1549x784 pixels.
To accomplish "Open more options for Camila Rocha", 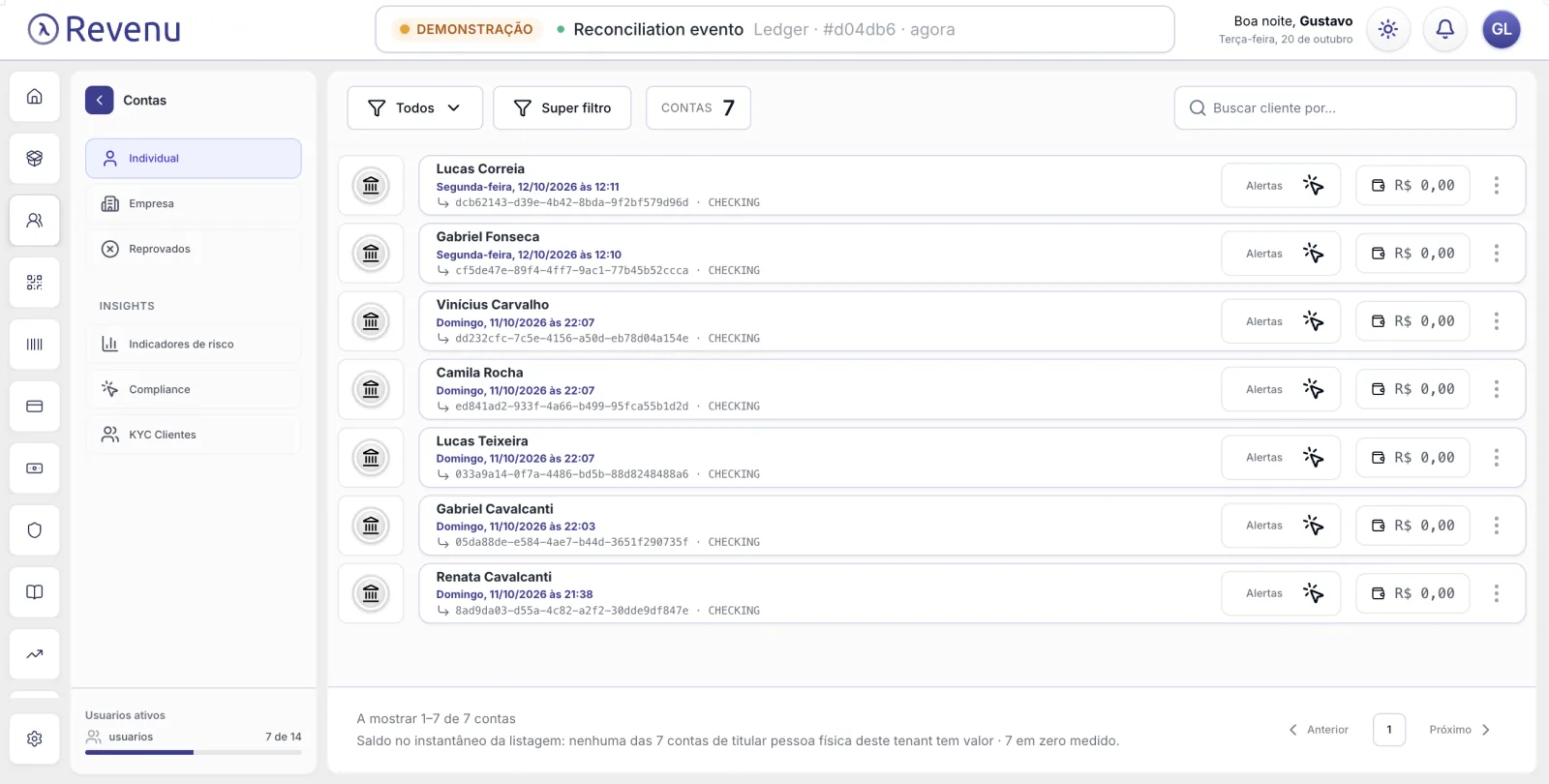I will point(1496,389).
